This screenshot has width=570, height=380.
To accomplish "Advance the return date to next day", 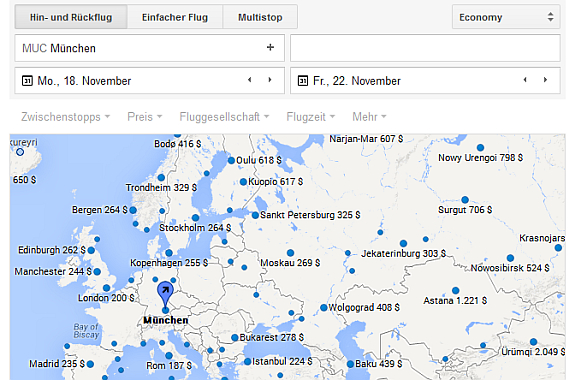I will 545,80.
